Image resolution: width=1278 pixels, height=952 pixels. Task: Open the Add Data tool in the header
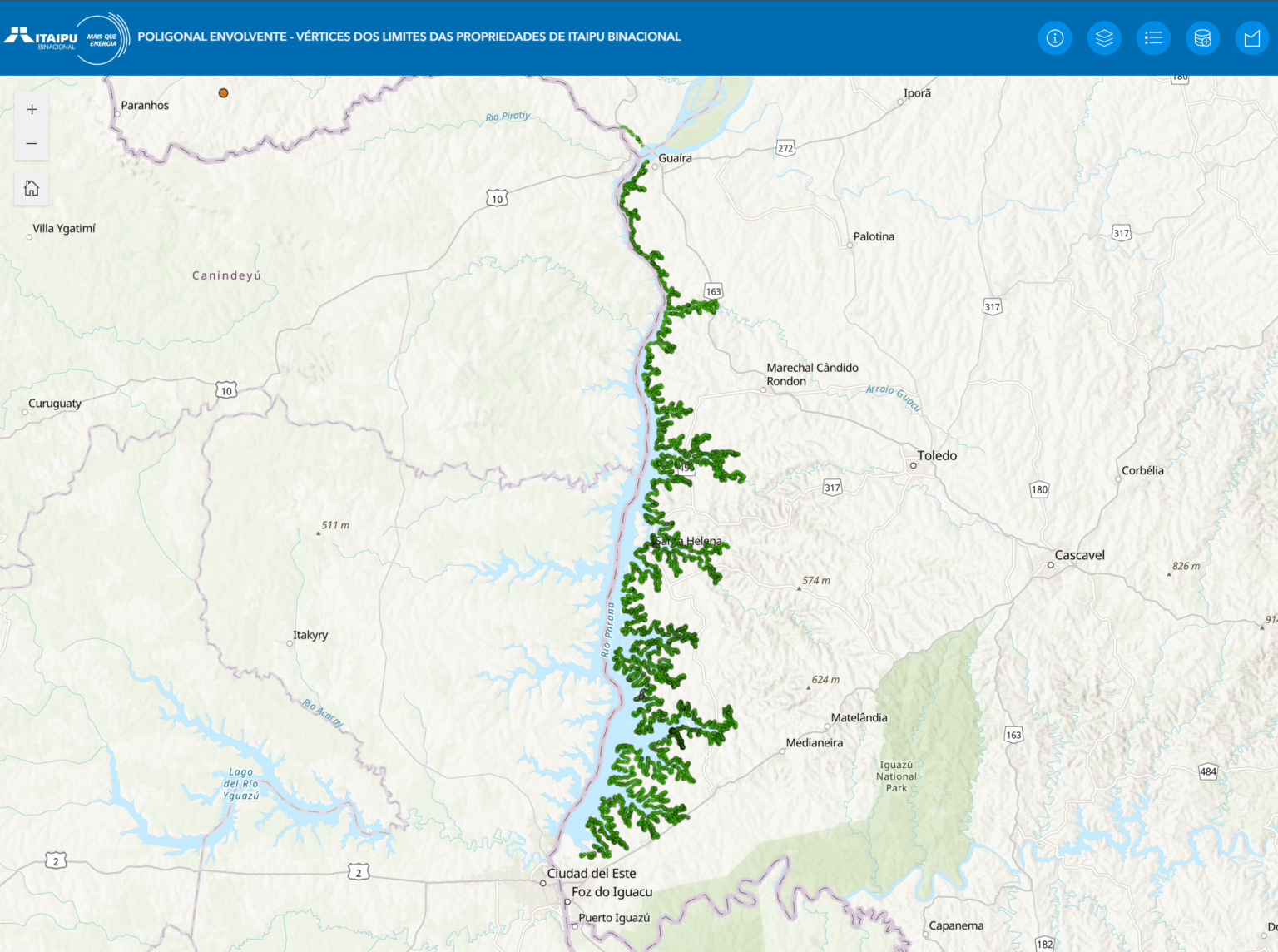click(1203, 37)
